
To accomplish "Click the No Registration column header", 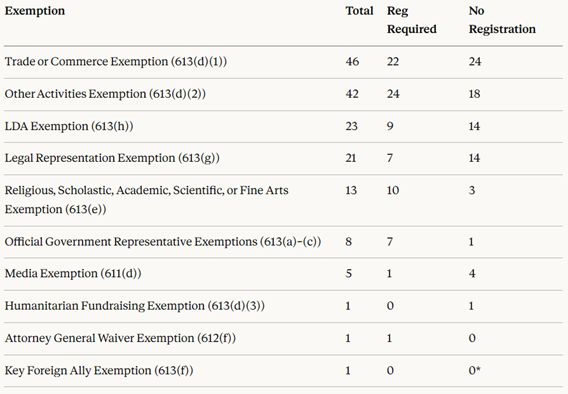I will [502, 20].
